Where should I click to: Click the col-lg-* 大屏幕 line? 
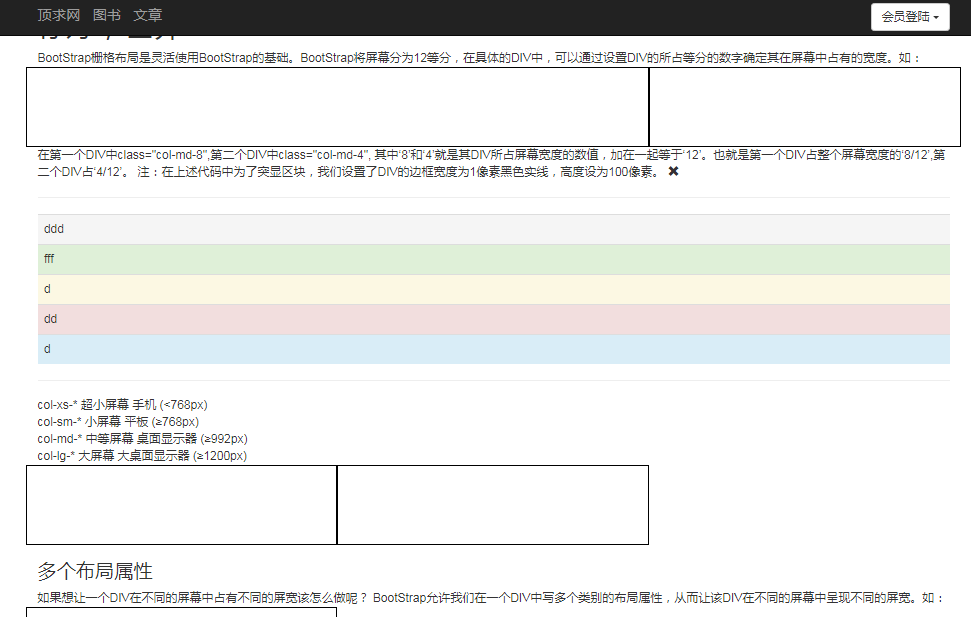click(x=142, y=456)
